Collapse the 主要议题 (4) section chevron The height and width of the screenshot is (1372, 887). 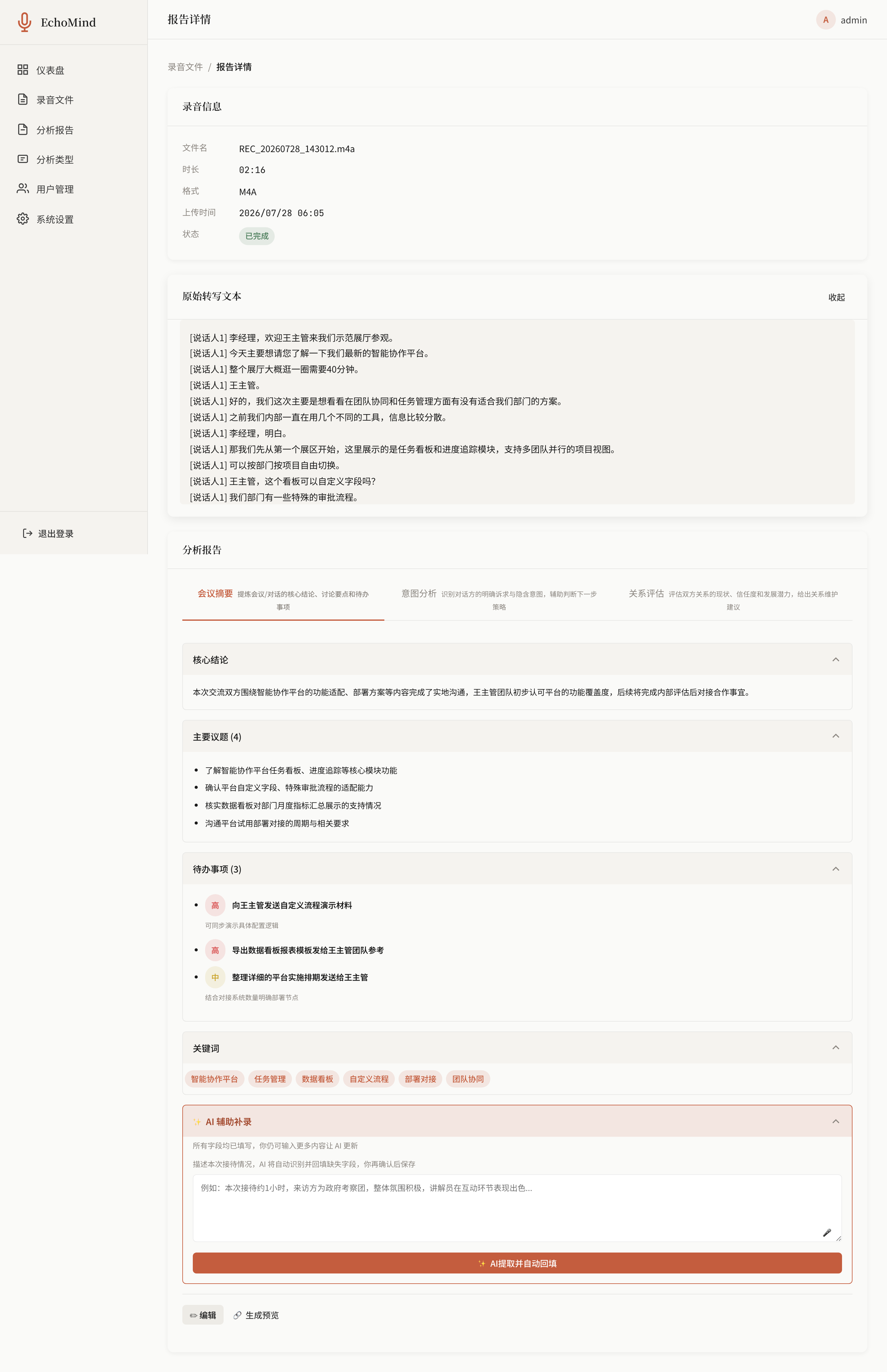coord(835,736)
